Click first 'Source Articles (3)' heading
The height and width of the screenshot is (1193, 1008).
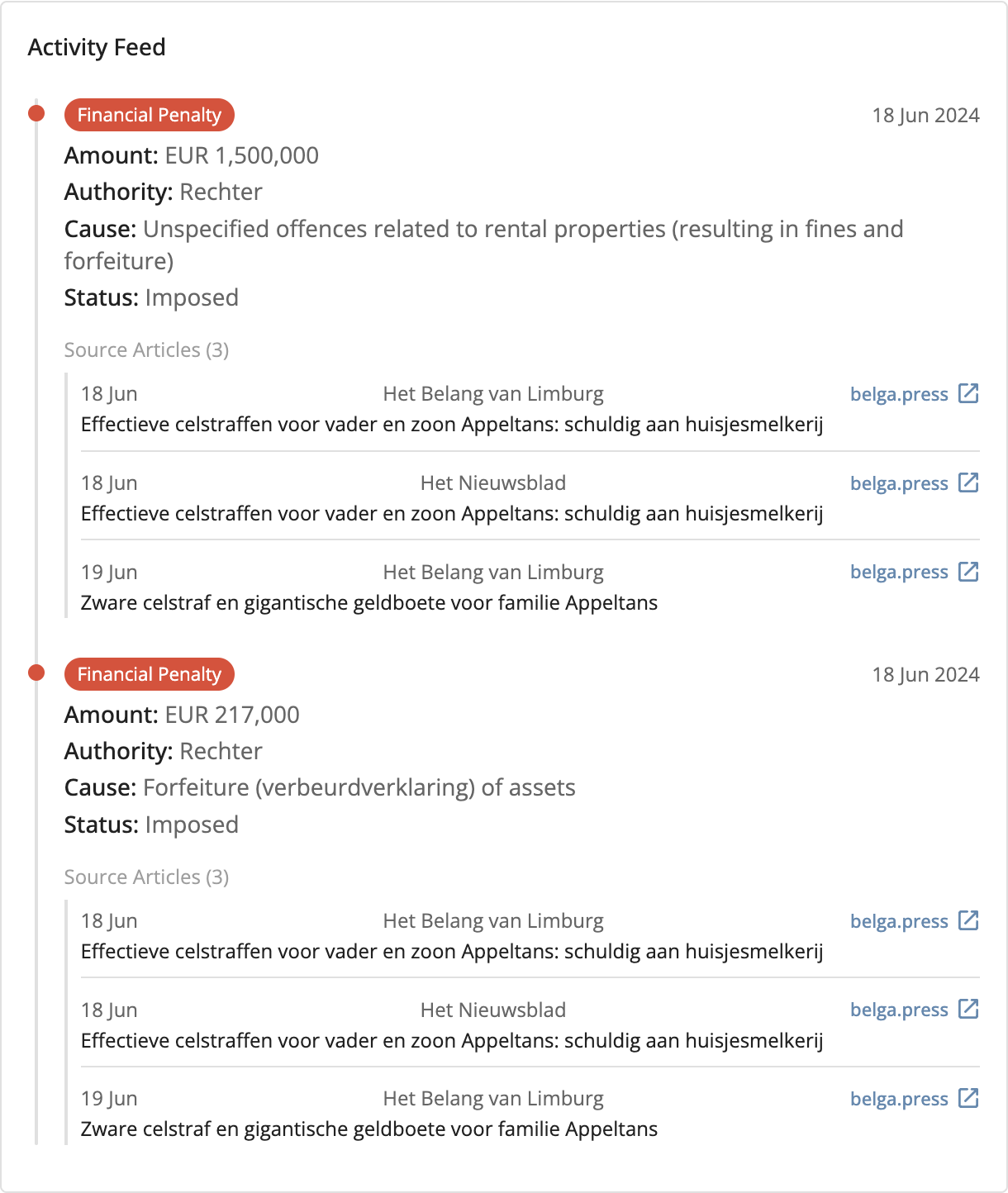pyautogui.click(x=146, y=350)
